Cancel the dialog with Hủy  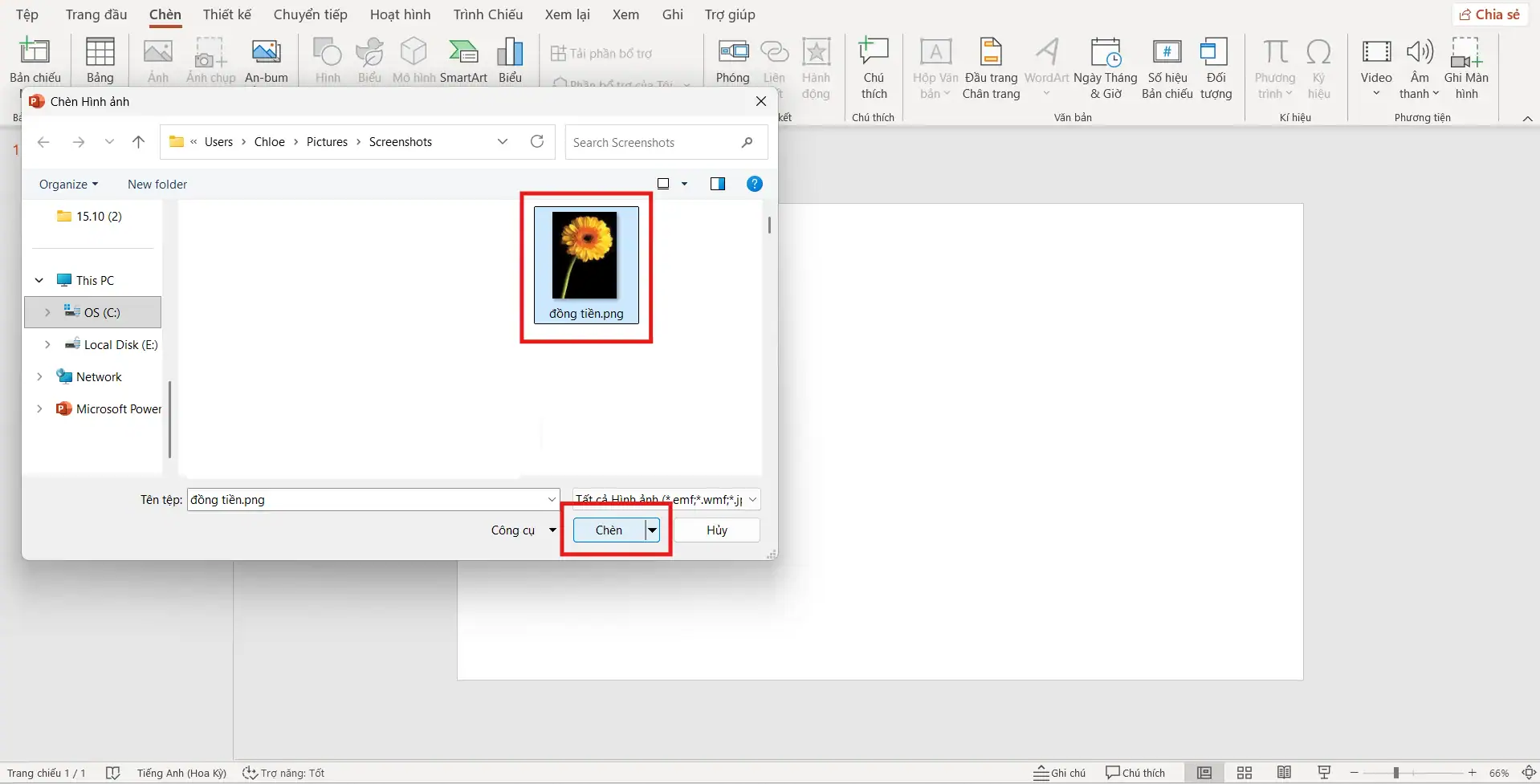tap(716, 530)
